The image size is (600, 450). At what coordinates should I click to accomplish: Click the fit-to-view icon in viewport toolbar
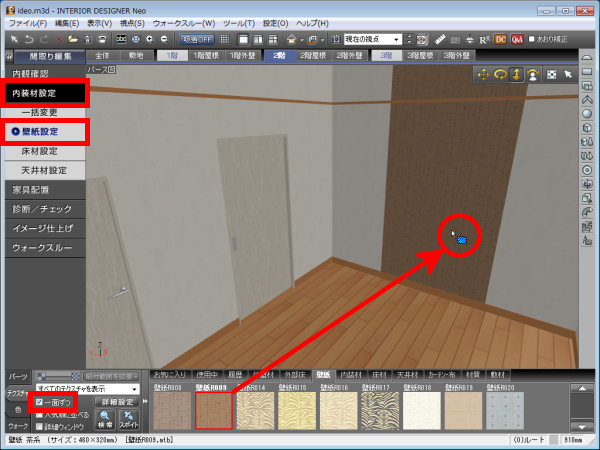(x=550, y=74)
